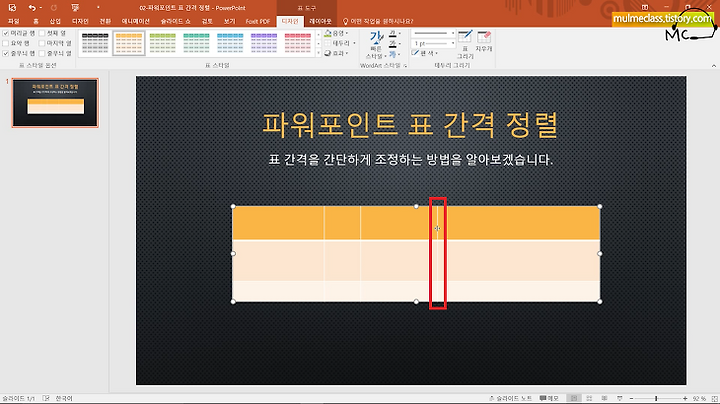720x404 pixels.
Task: Click the Redo icon in quick access toolbar
Action: point(54,8)
